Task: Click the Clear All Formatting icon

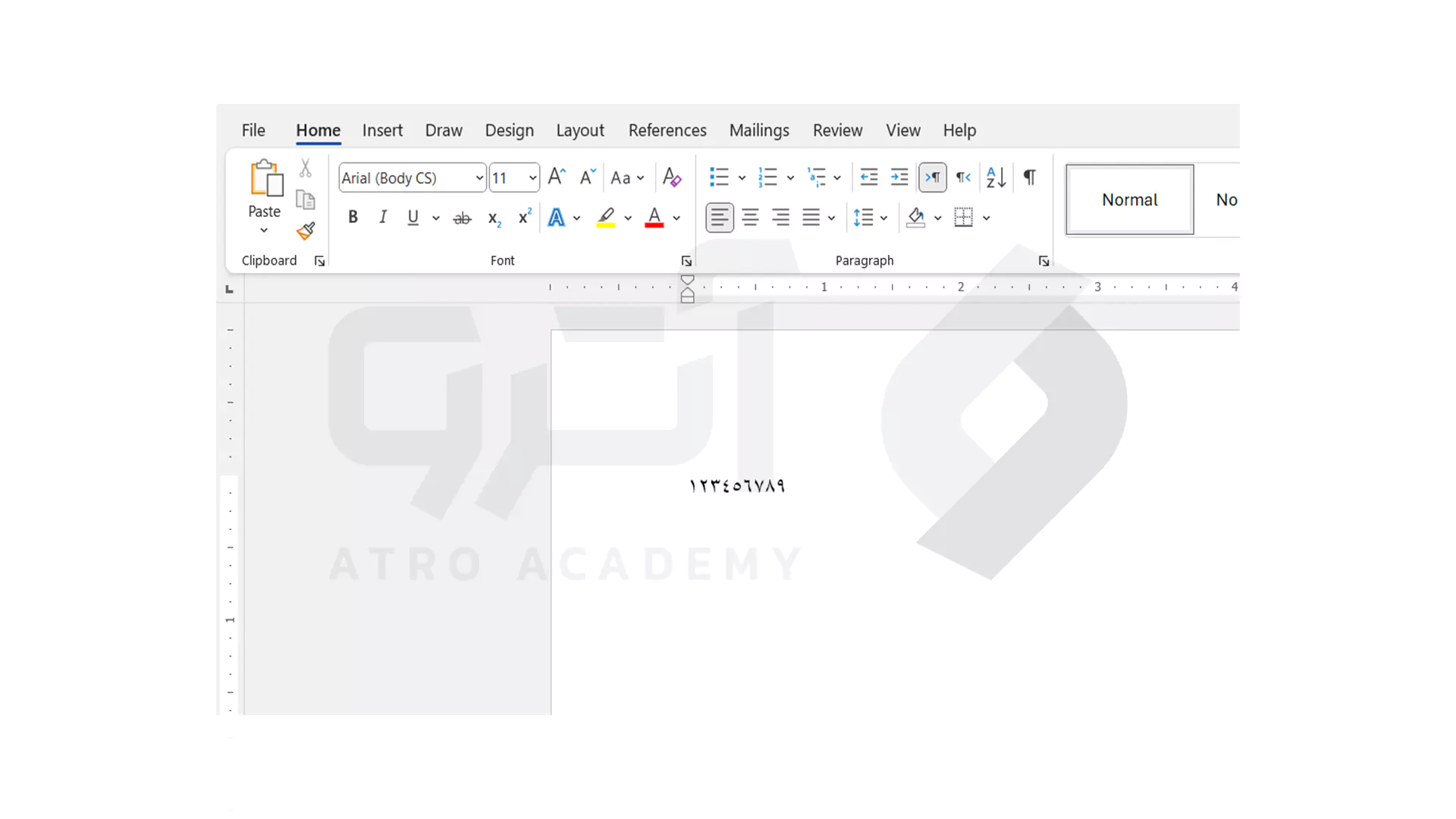Action: click(x=671, y=177)
